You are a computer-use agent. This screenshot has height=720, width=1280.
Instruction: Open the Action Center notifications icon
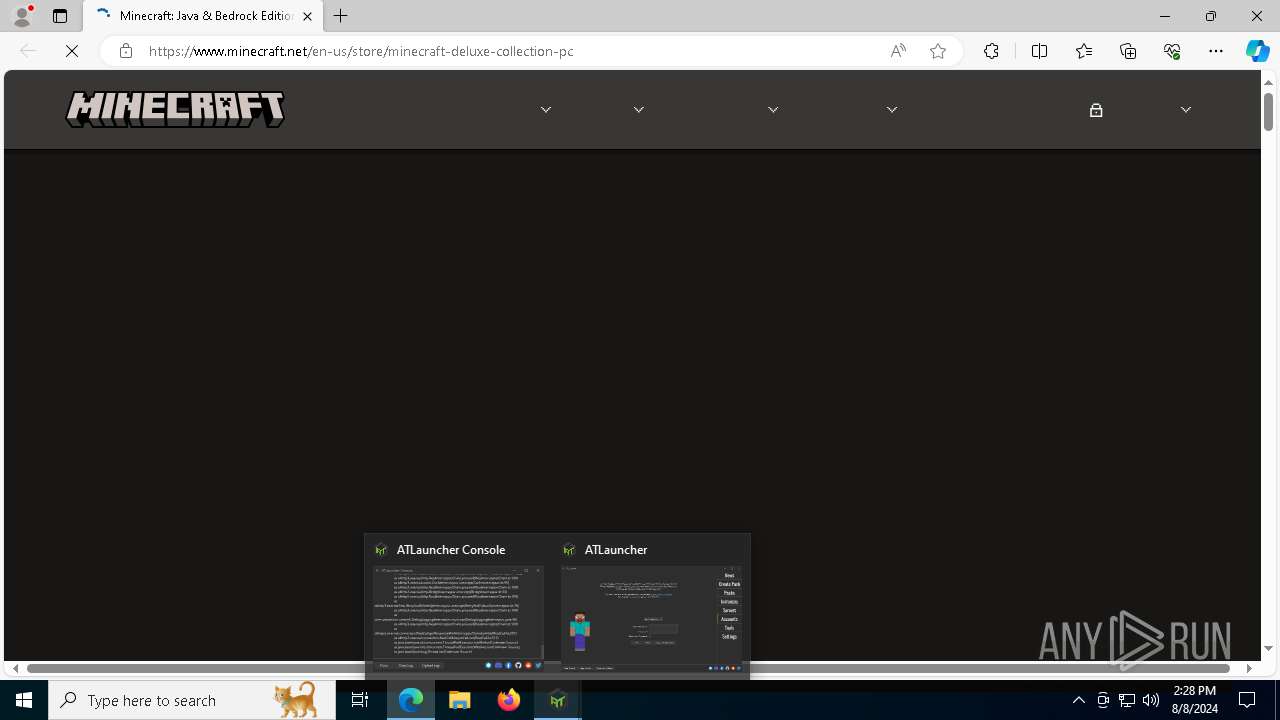tap(1247, 700)
